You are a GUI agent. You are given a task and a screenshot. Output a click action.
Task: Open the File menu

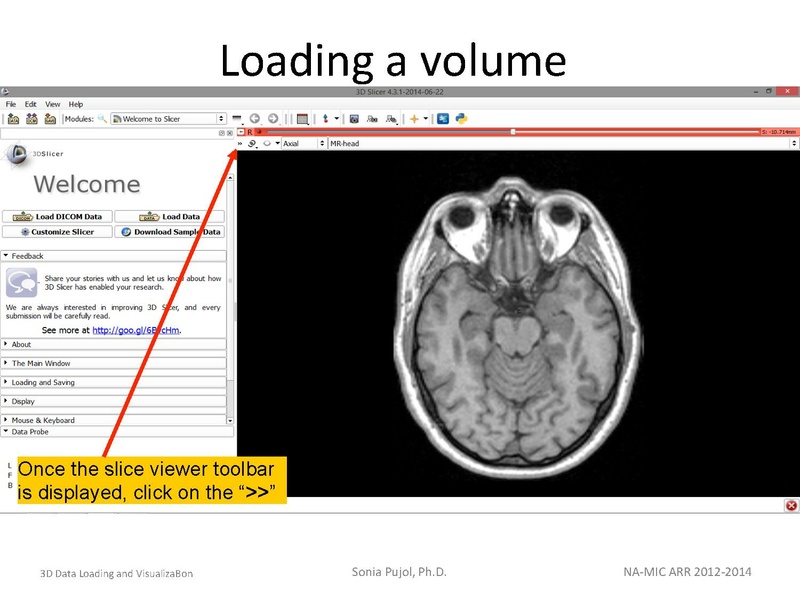(11, 104)
